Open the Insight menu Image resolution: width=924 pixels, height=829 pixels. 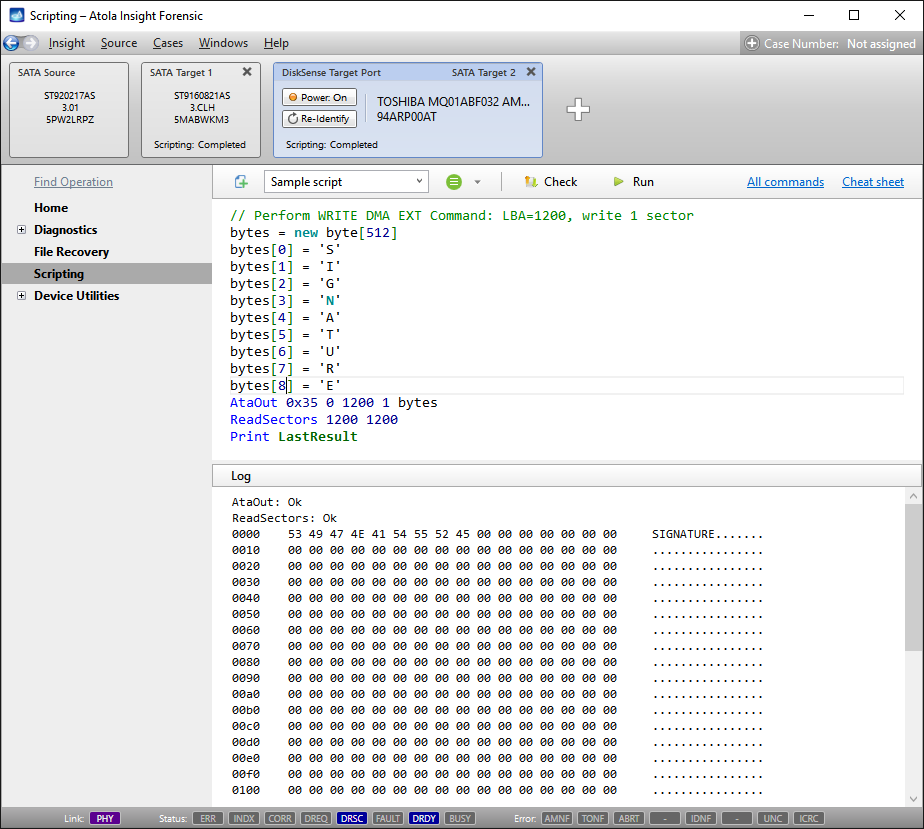[x=67, y=43]
